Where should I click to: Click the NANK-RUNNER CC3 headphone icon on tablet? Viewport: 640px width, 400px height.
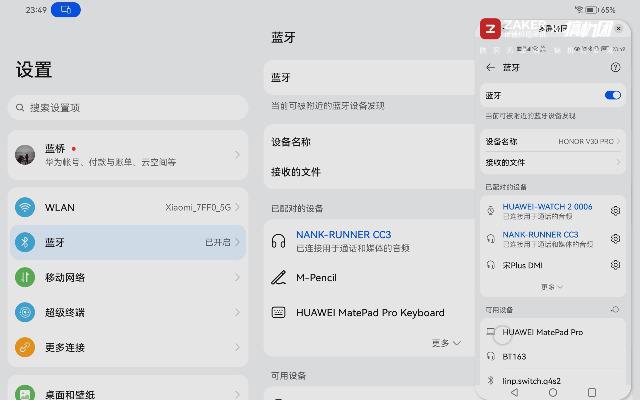(x=278, y=241)
